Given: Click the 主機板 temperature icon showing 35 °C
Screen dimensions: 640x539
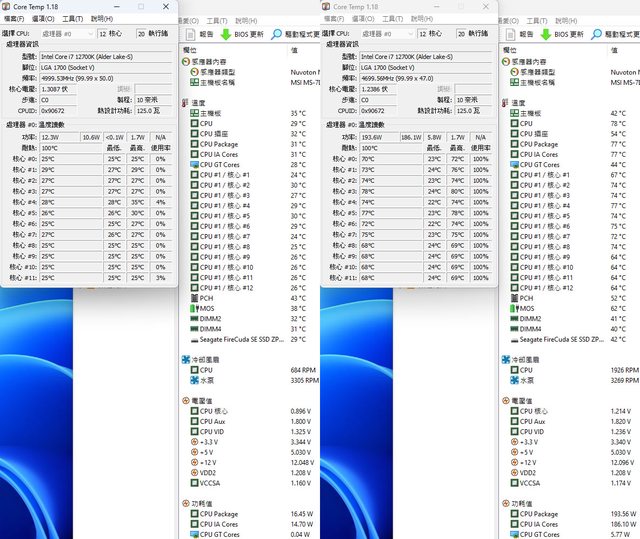Looking at the screenshot, I should [193, 114].
